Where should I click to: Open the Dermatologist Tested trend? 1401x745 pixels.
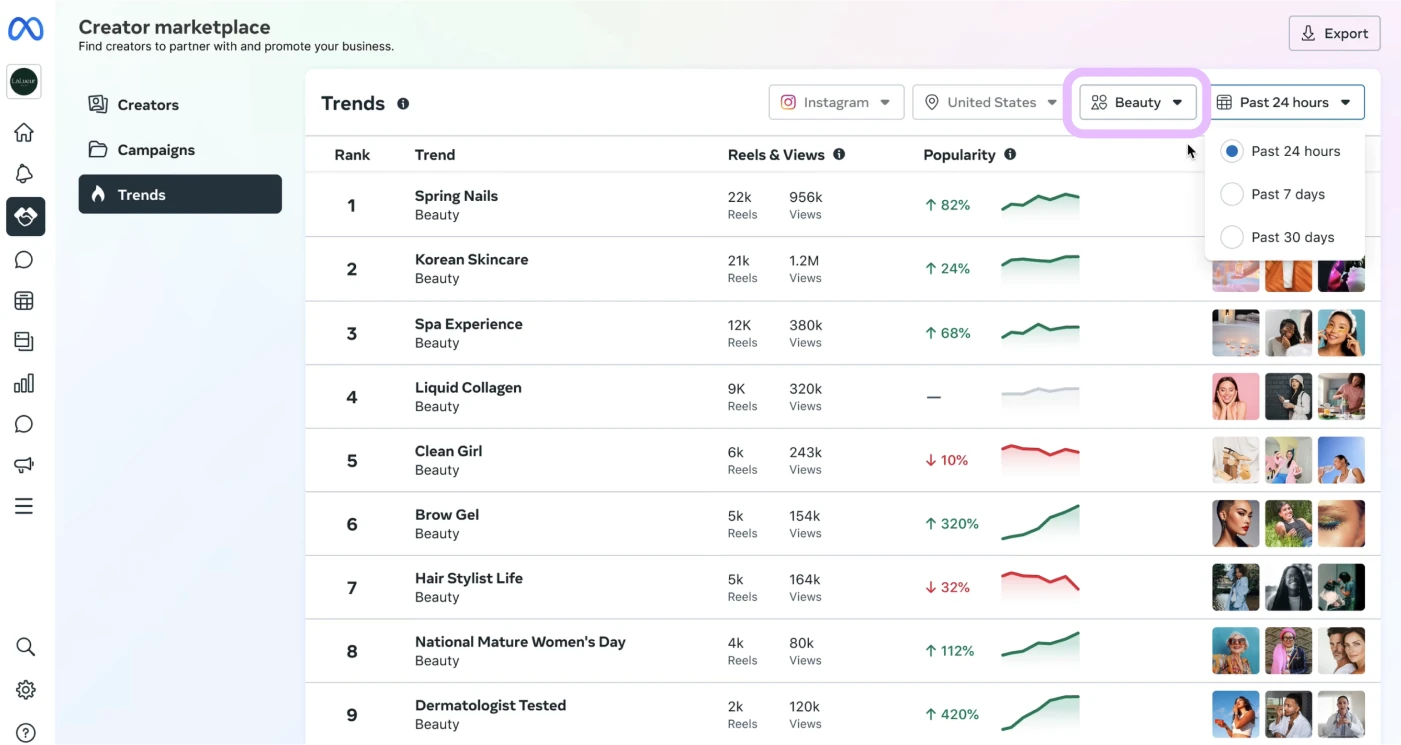(490, 705)
